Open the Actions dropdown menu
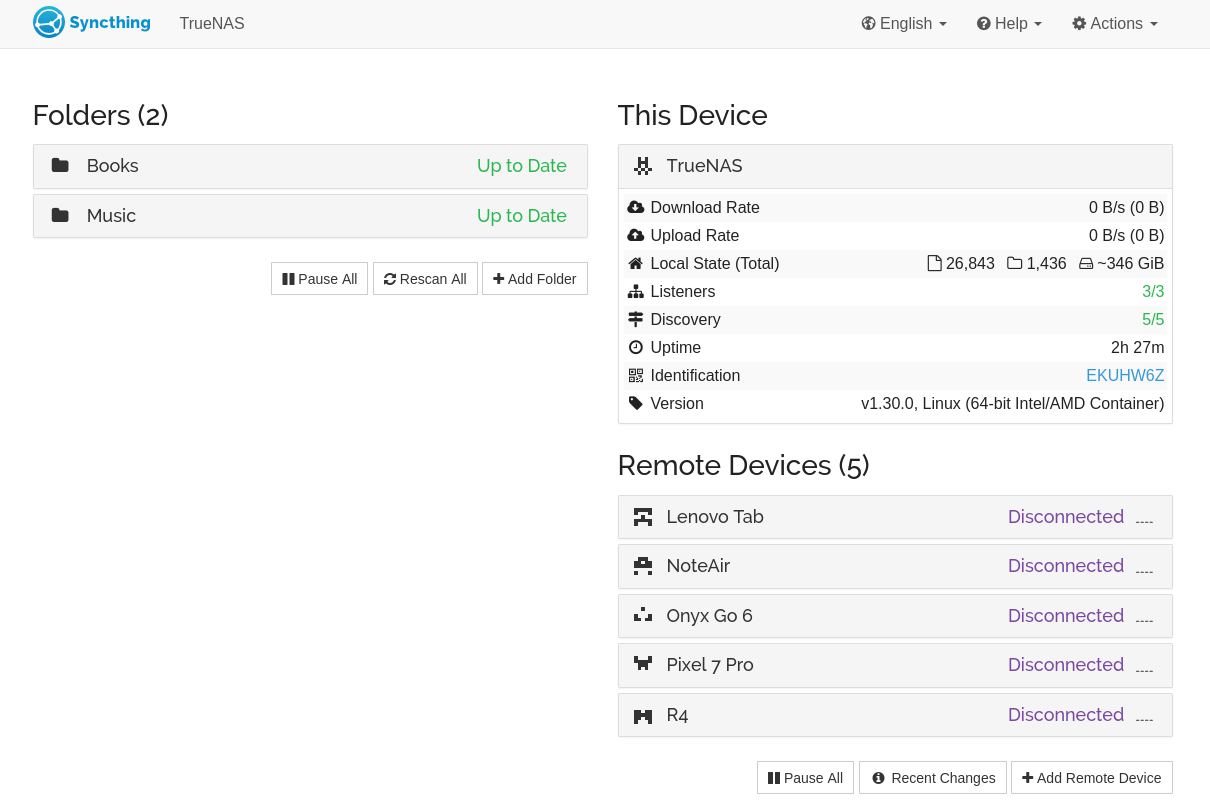This screenshot has width=1210, height=809. tap(1115, 23)
